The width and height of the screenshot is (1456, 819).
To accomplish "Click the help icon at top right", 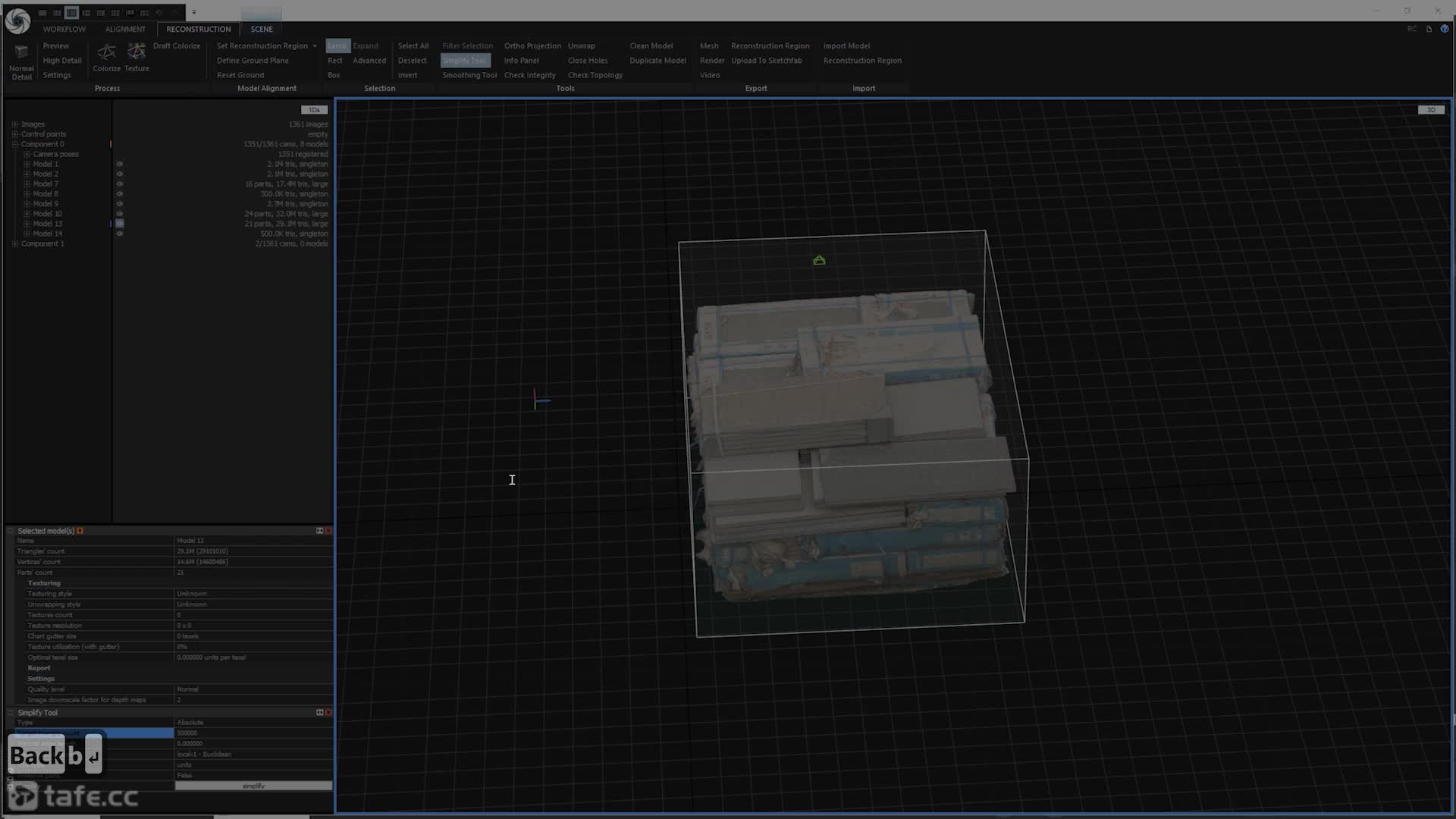I will [1445, 29].
